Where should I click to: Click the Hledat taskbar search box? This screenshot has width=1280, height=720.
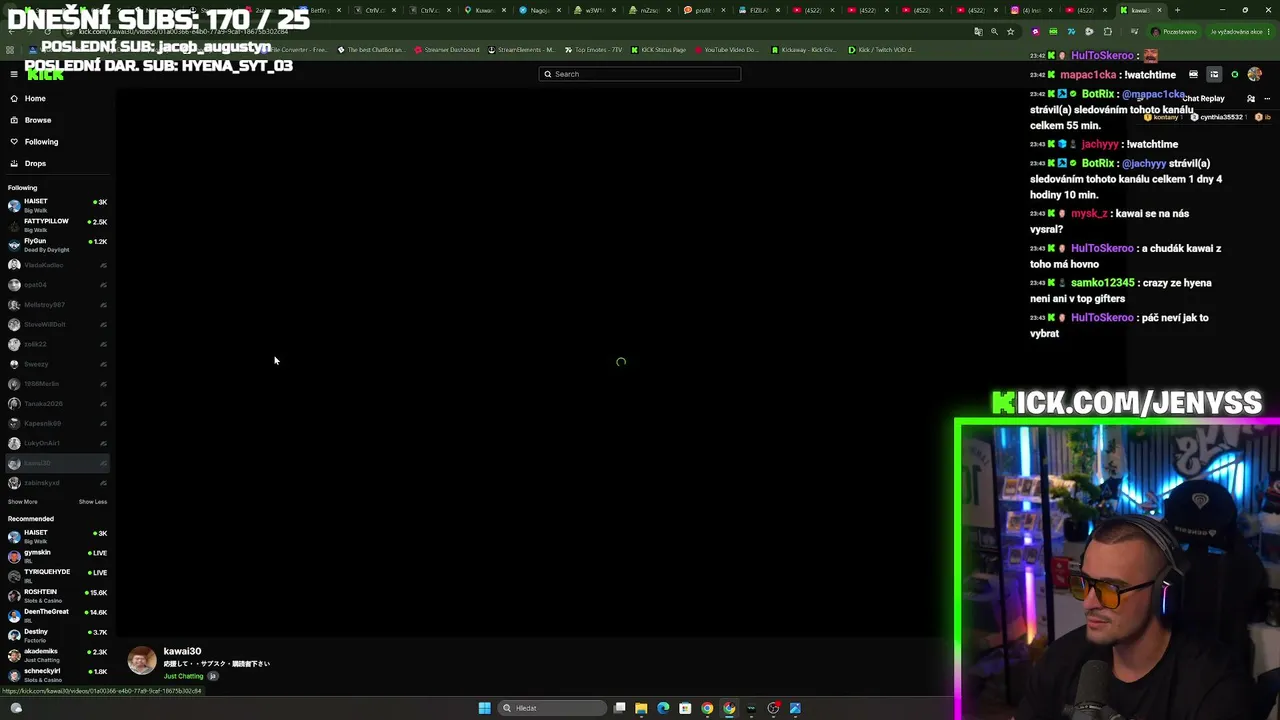click(553, 708)
